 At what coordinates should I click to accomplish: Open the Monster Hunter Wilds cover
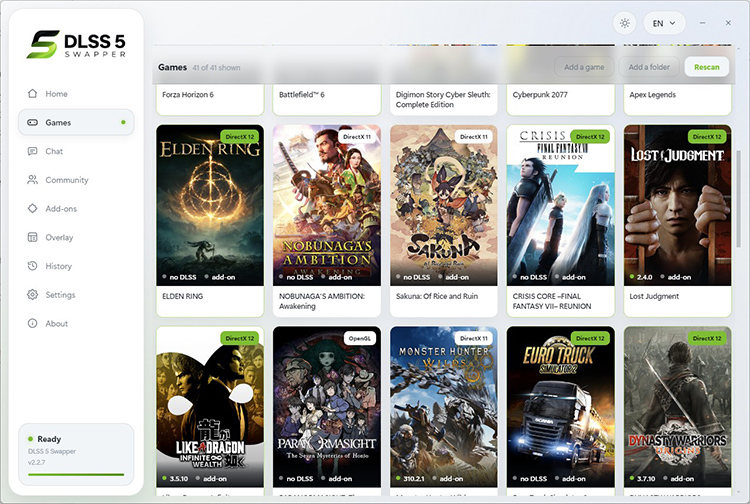click(x=443, y=407)
